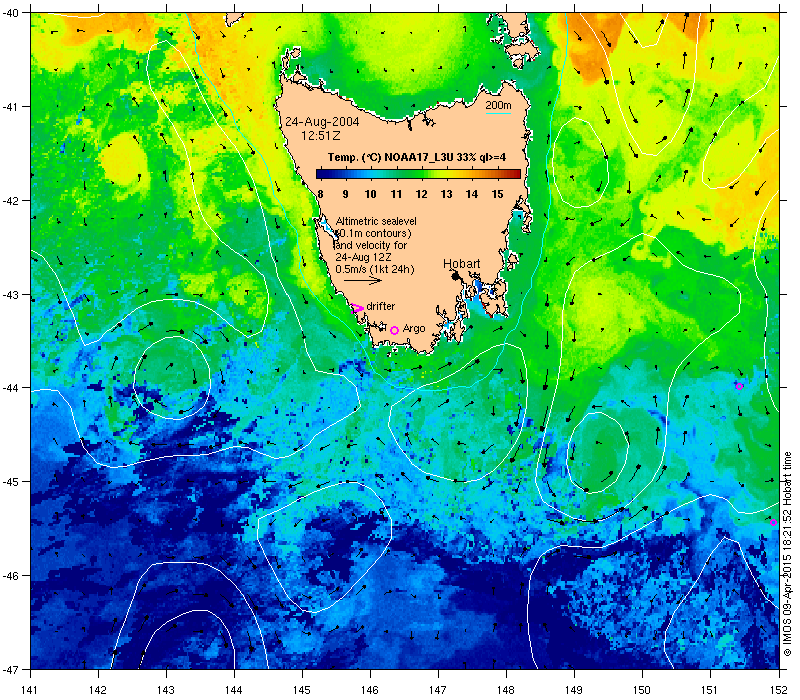Screen dimensions: 800x700
Task: Click the longitude axis label '152'
Action: coord(779,691)
